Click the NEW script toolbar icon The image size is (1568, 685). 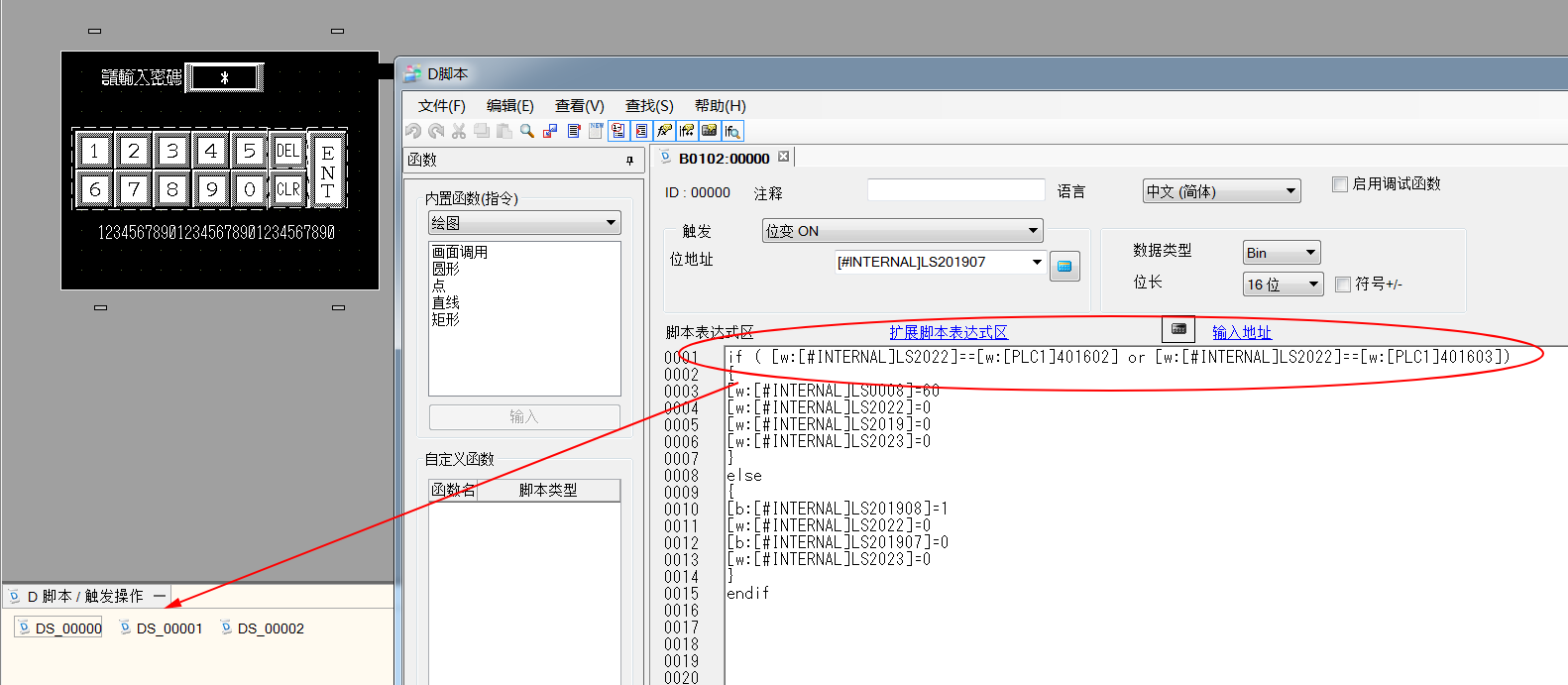(x=596, y=131)
